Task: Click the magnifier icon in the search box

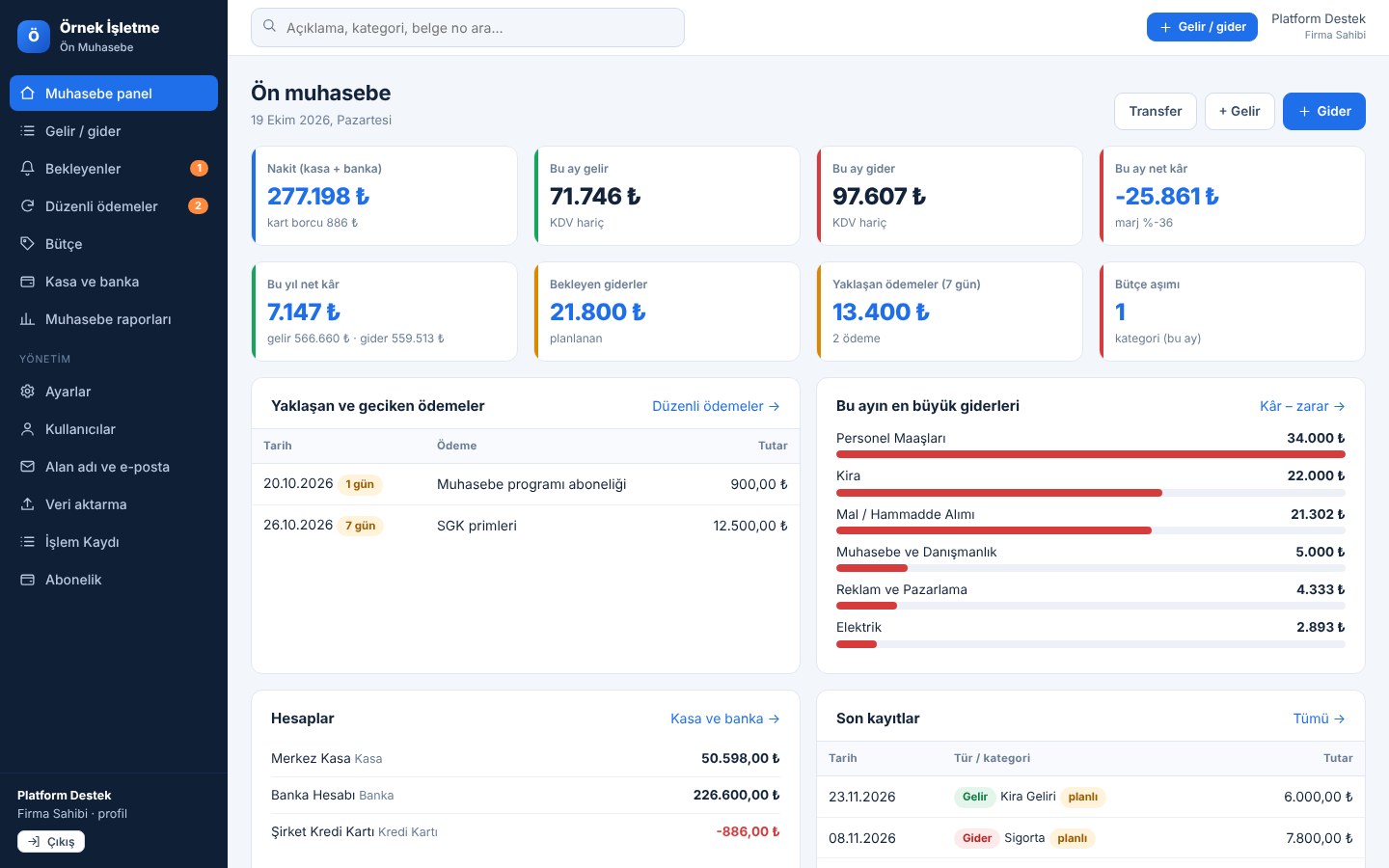Action: [x=270, y=27]
